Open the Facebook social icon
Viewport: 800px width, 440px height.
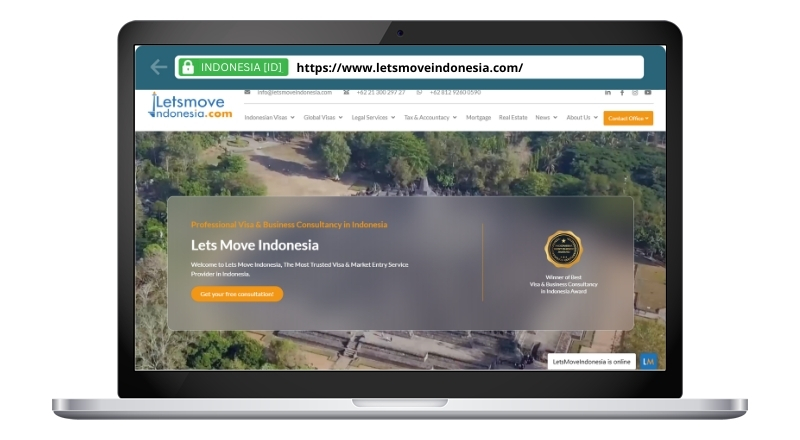(x=622, y=92)
